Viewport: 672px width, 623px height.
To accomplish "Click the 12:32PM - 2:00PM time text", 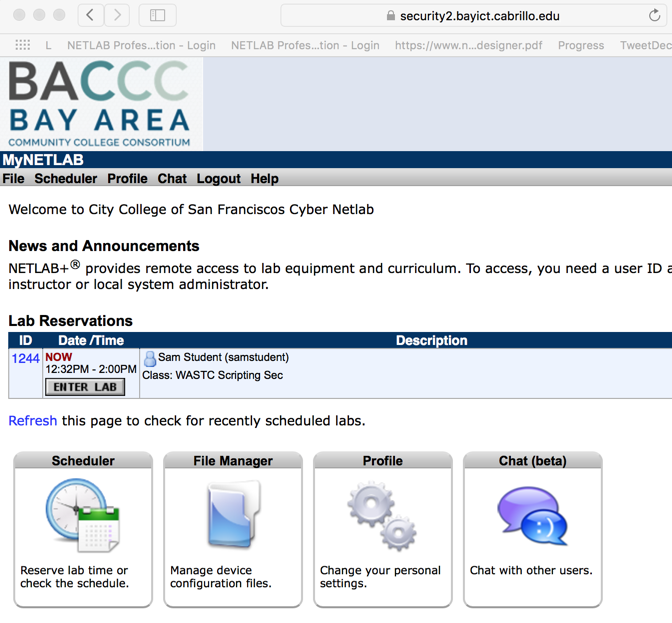I will [x=91, y=369].
